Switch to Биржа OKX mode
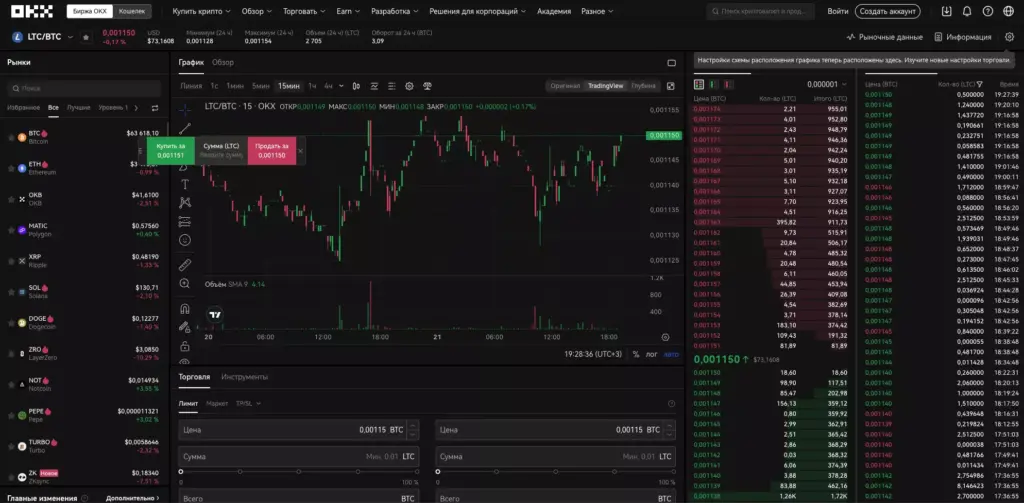 pos(89,11)
